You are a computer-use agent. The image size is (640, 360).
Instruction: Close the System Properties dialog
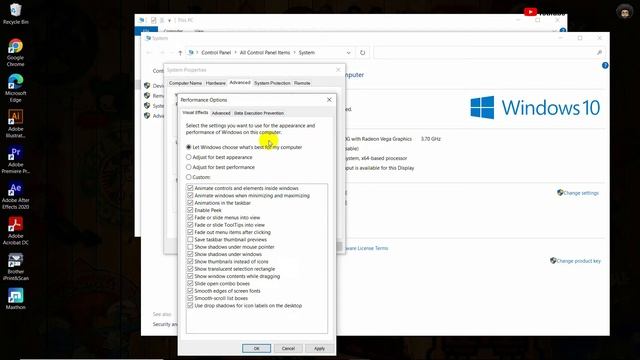(338, 70)
